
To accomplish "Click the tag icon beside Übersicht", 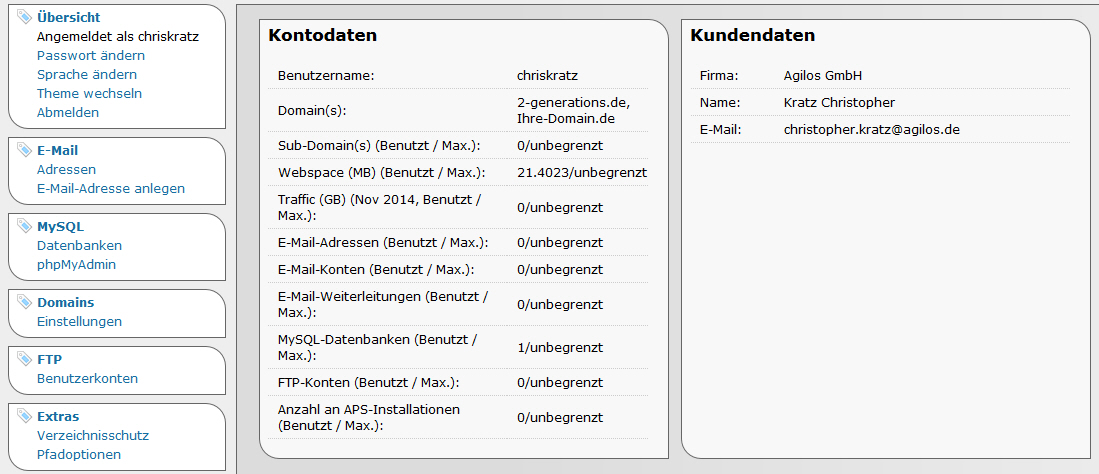I will (25, 16).
